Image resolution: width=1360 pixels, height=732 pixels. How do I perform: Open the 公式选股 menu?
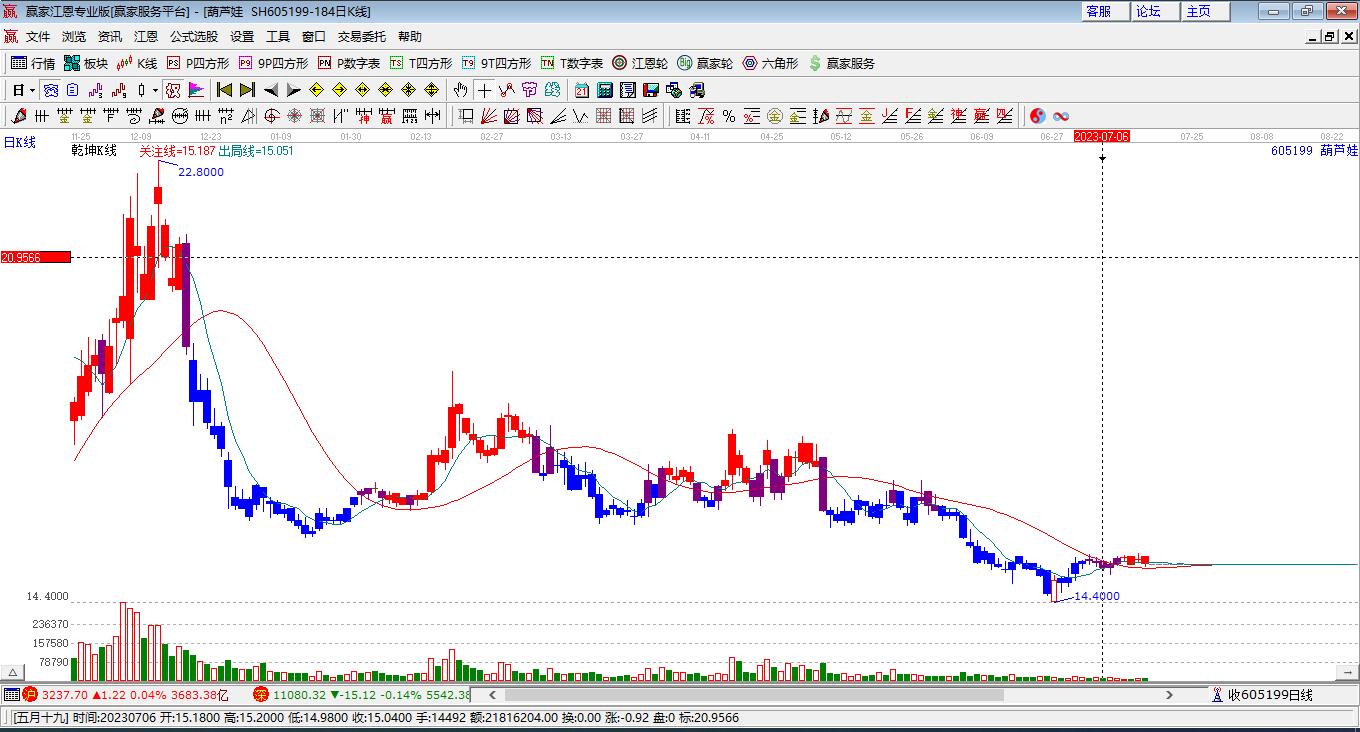[x=194, y=37]
